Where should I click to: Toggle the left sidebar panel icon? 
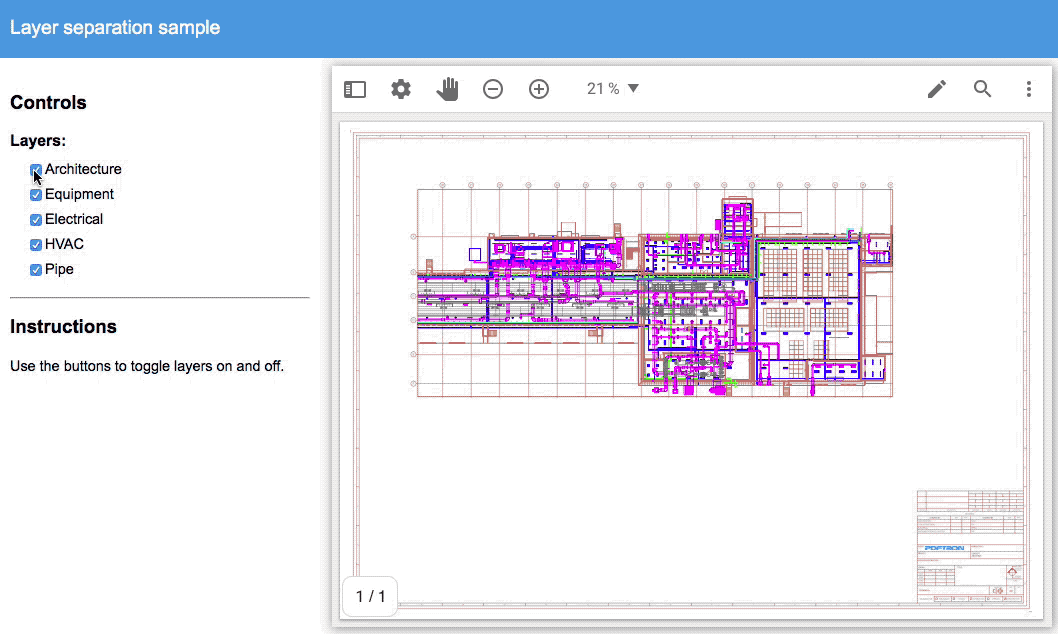[x=355, y=89]
